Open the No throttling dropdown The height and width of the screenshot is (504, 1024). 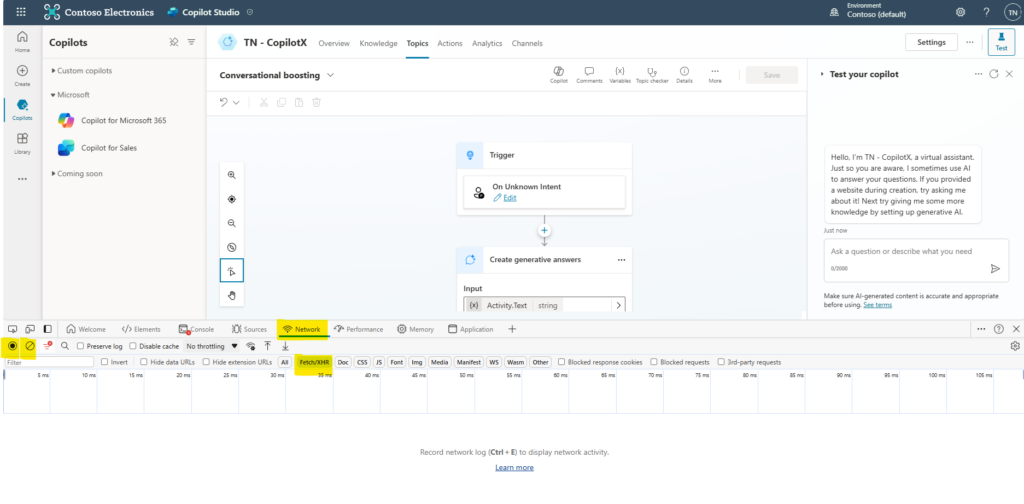(212, 346)
